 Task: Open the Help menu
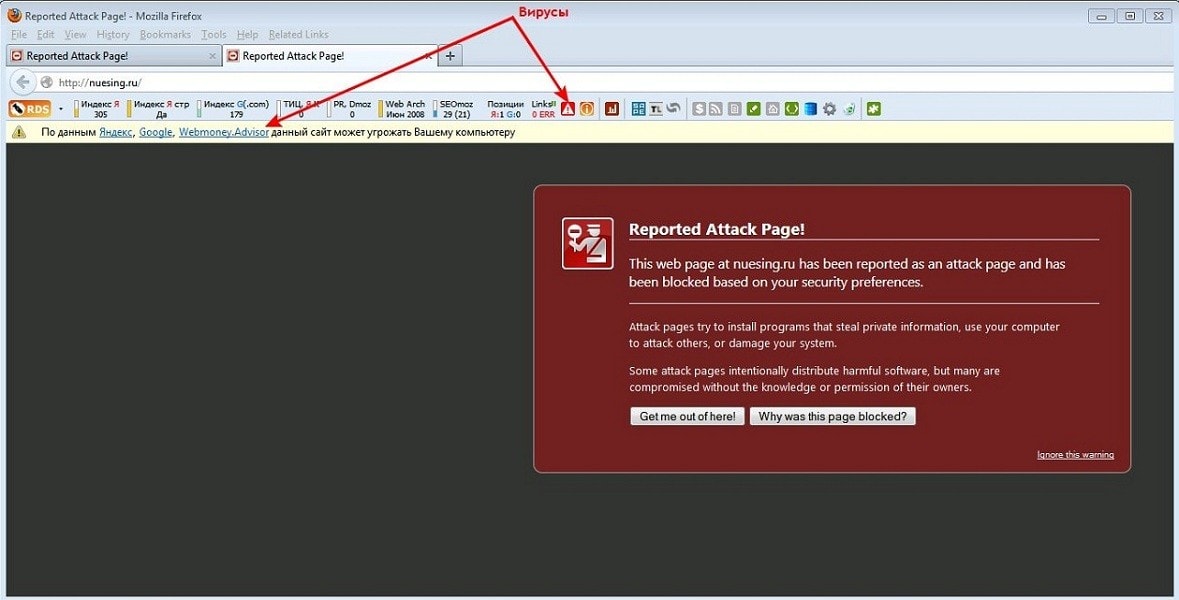[247, 35]
